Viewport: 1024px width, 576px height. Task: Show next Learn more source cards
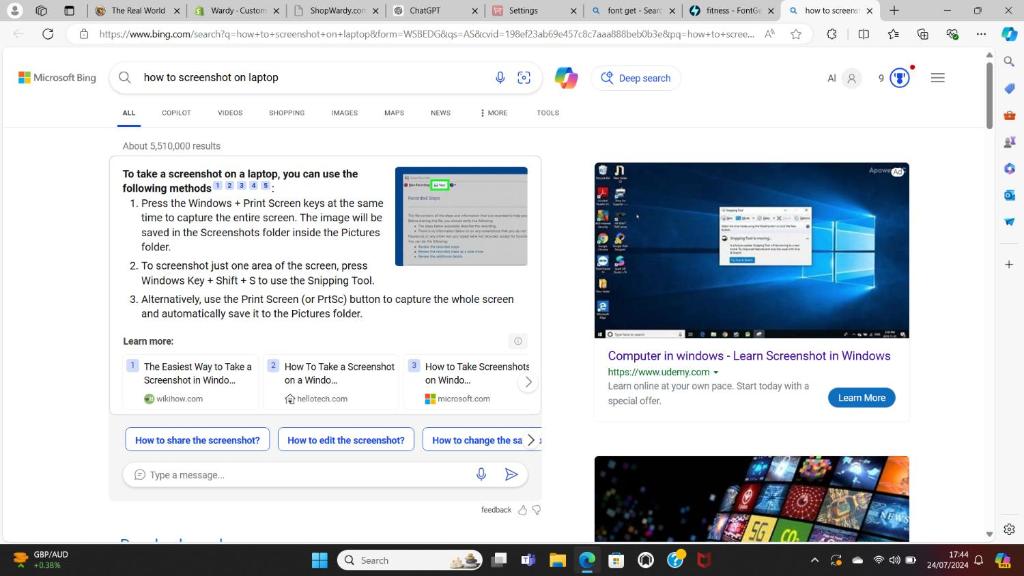pyautogui.click(x=528, y=382)
